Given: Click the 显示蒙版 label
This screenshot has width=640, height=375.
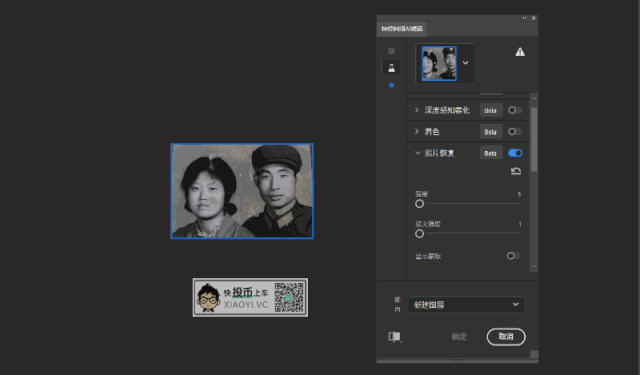Looking at the screenshot, I should pyautogui.click(x=428, y=256).
